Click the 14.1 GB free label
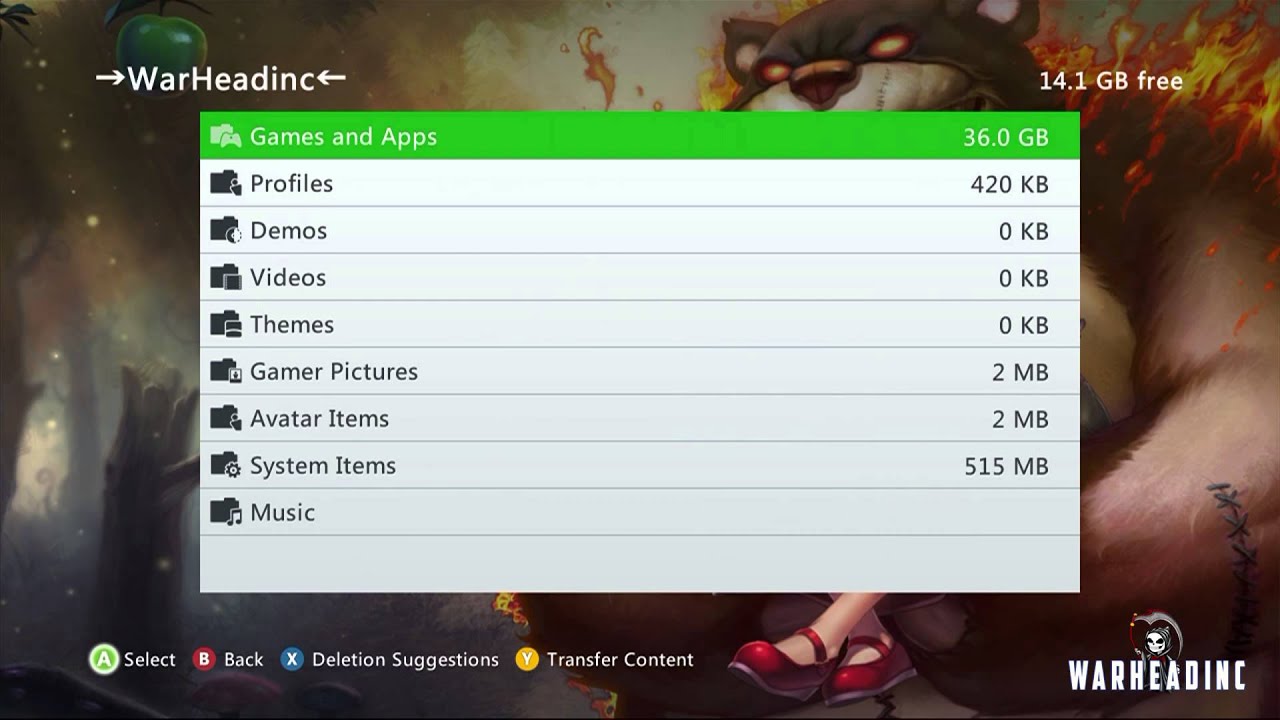 (x=1111, y=81)
